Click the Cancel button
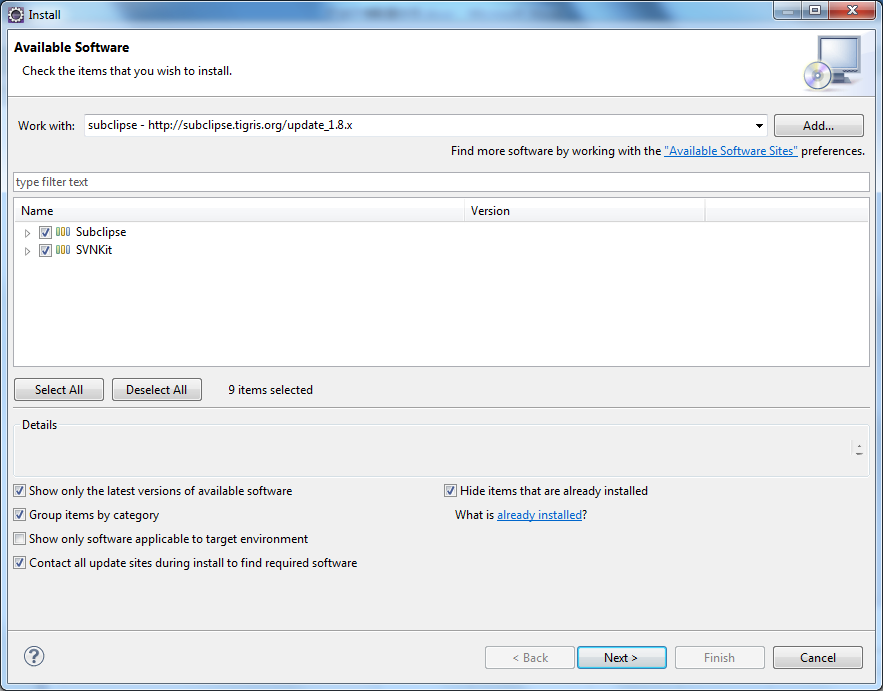Screen dimensions: 883x691 click(818, 658)
